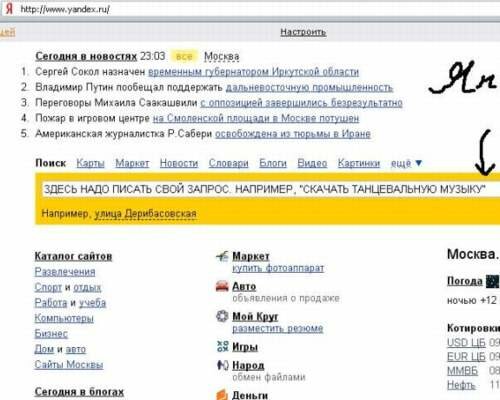
Task: Select the Москва news tab
Action: 222,56
